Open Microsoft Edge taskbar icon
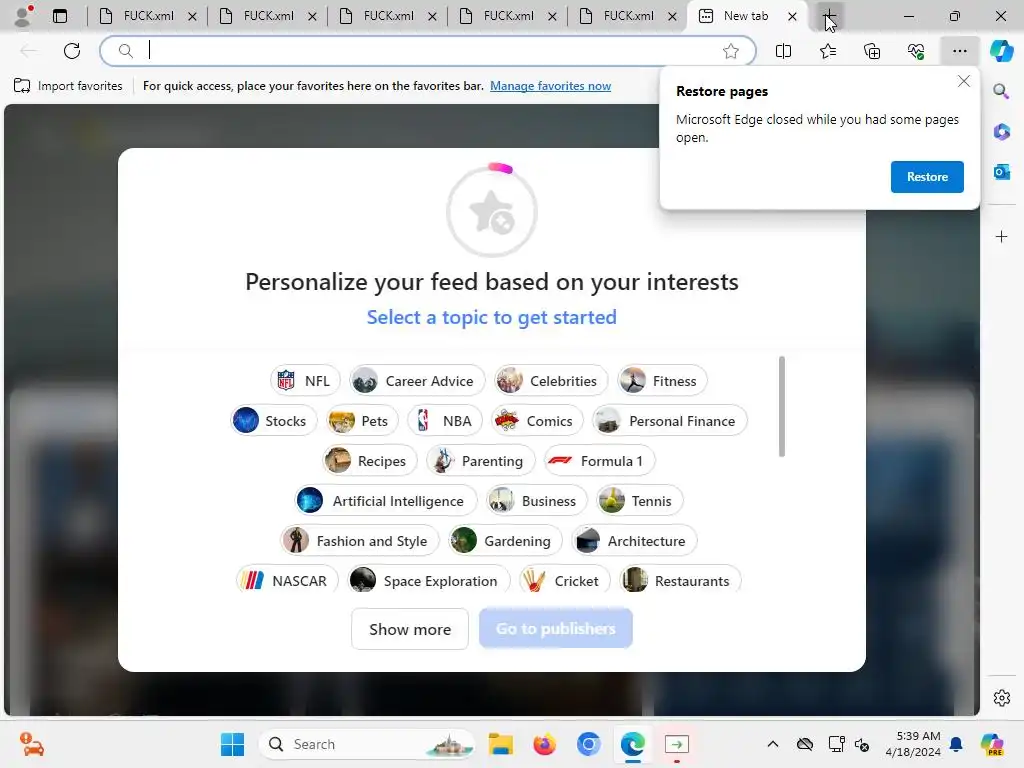Image resolution: width=1024 pixels, height=768 pixels. 633,744
